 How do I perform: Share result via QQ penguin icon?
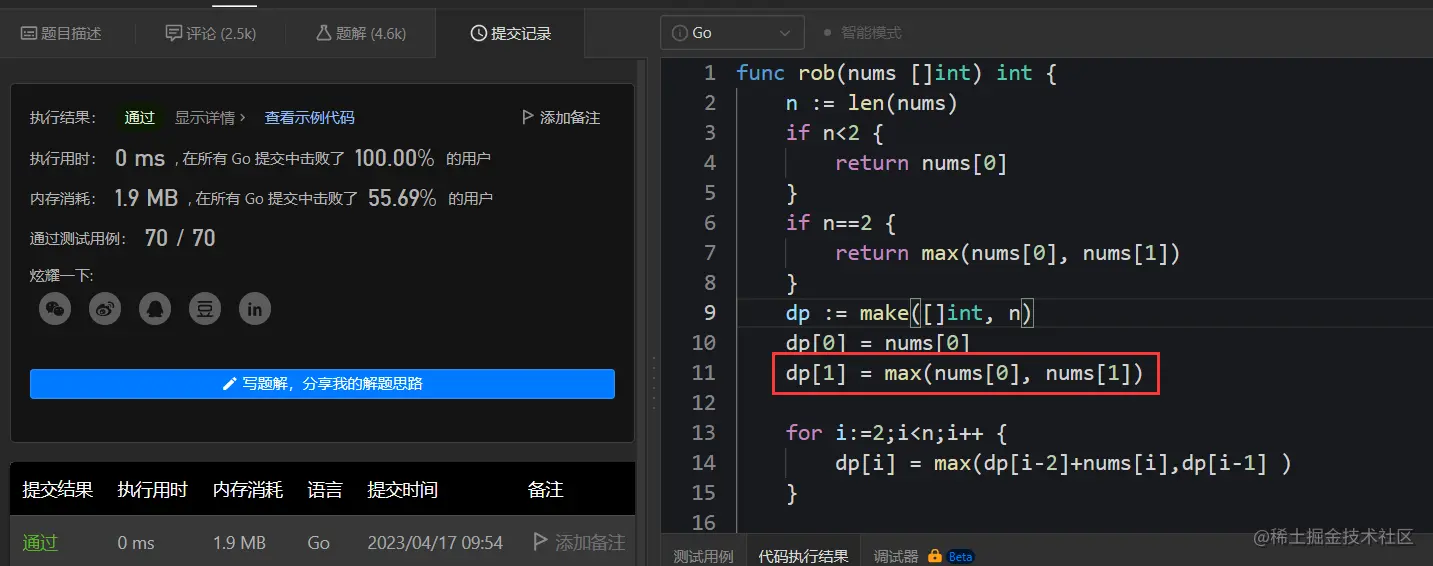click(155, 309)
